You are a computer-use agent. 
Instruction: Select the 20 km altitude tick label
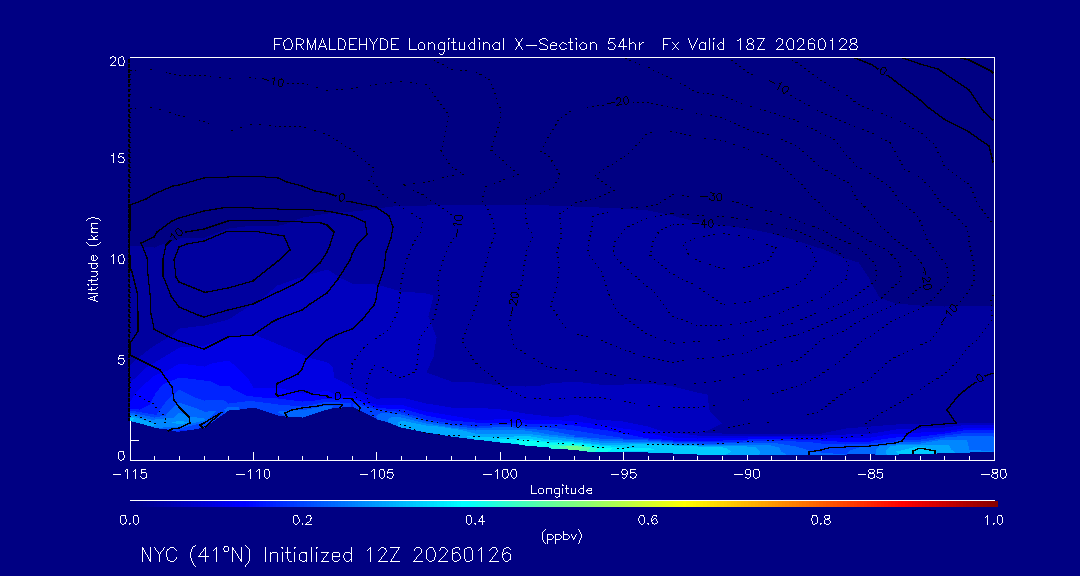coord(117,61)
